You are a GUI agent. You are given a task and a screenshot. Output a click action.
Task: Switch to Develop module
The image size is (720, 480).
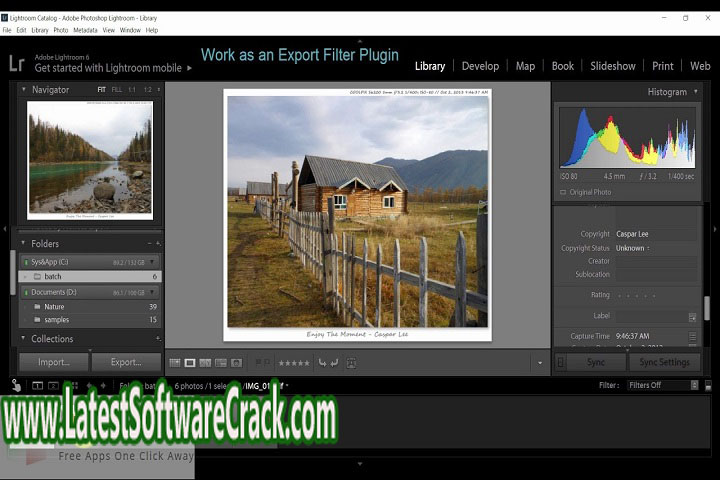[x=480, y=66]
